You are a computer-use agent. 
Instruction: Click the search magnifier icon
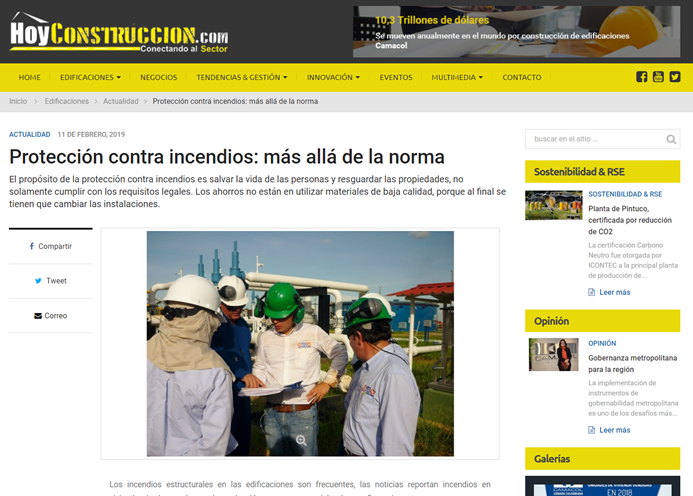pyautogui.click(x=670, y=139)
